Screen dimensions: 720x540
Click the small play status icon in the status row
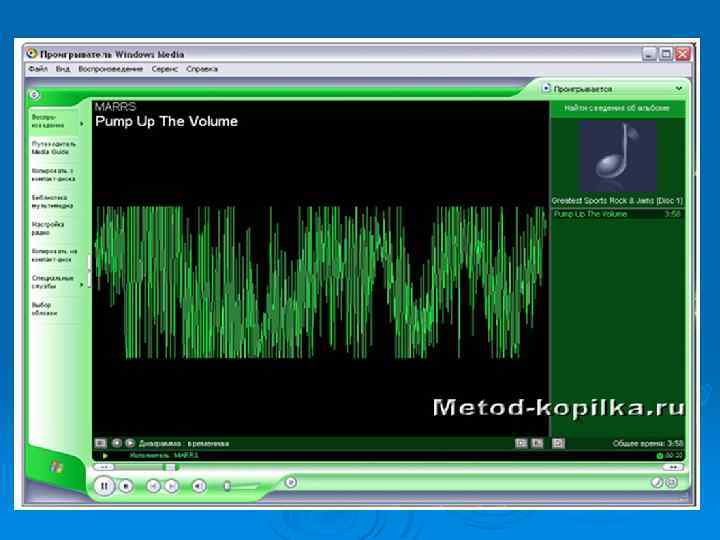(x=105, y=456)
